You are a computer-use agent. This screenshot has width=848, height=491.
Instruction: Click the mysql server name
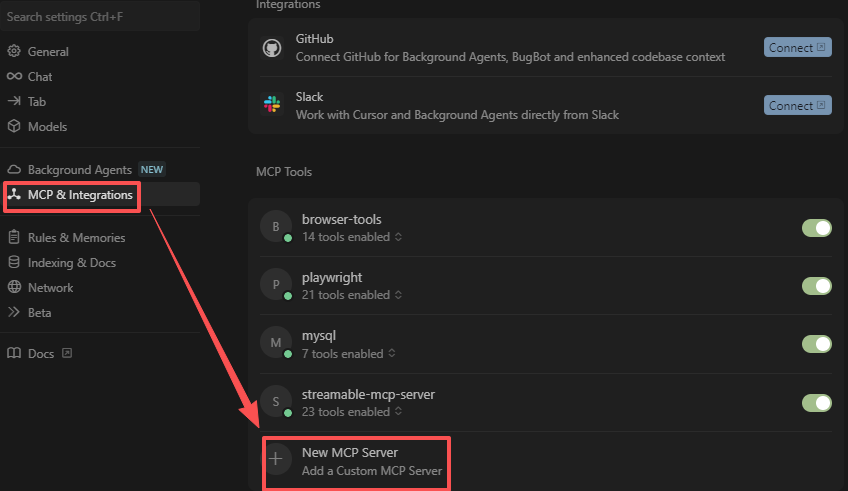point(319,336)
